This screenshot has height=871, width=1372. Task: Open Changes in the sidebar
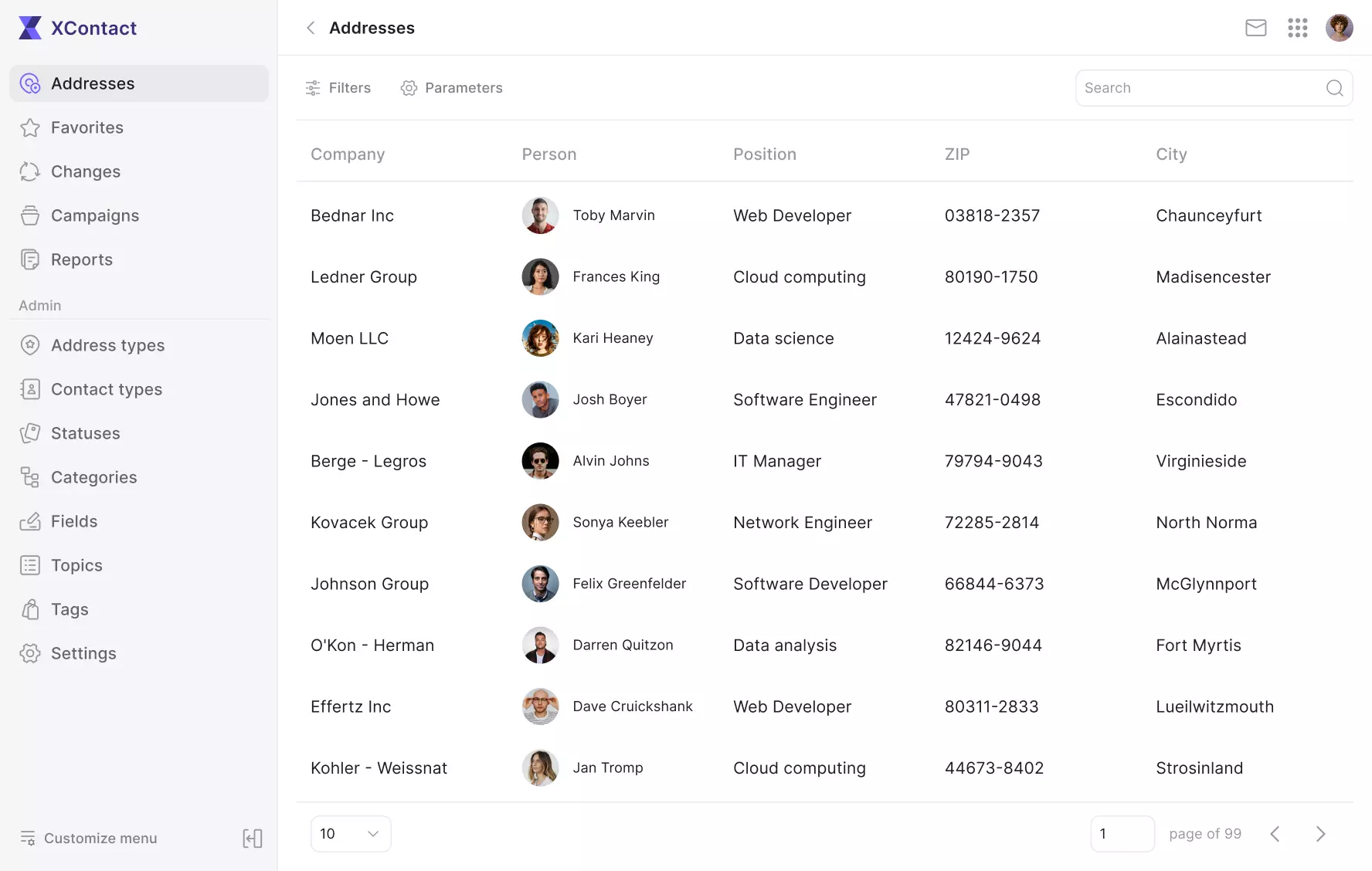point(139,171)
